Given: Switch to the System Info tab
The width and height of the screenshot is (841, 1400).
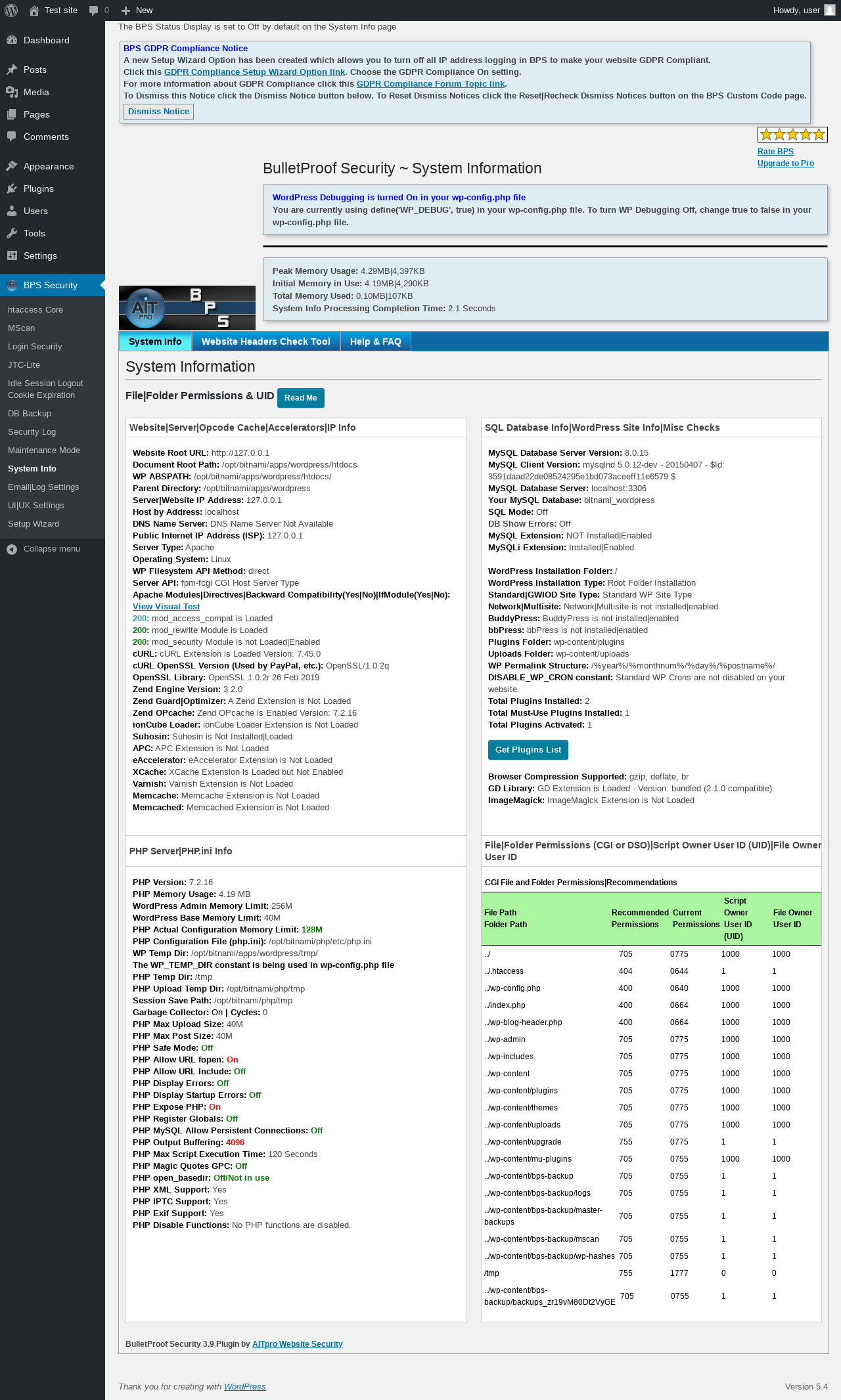Looking at the screenshot, I should click(155, 341).
